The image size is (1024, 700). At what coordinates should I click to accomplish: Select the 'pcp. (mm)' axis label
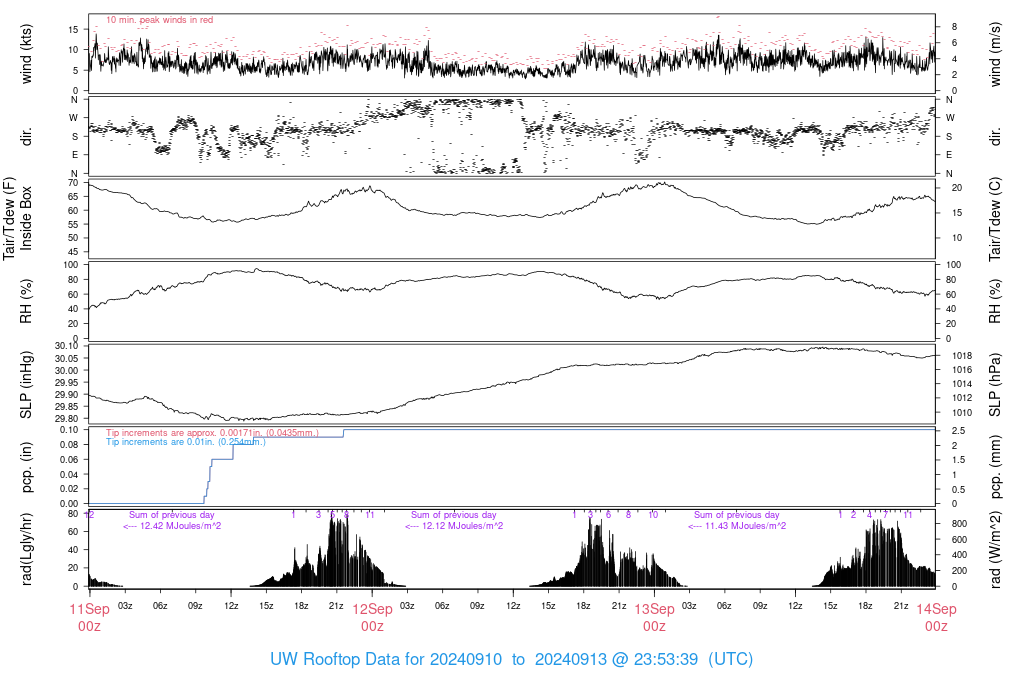tap(996, 467)
